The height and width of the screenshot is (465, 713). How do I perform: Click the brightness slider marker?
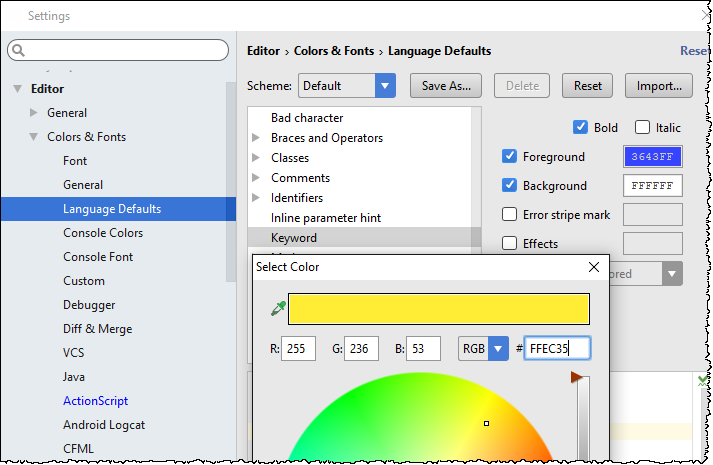(576, 377)
